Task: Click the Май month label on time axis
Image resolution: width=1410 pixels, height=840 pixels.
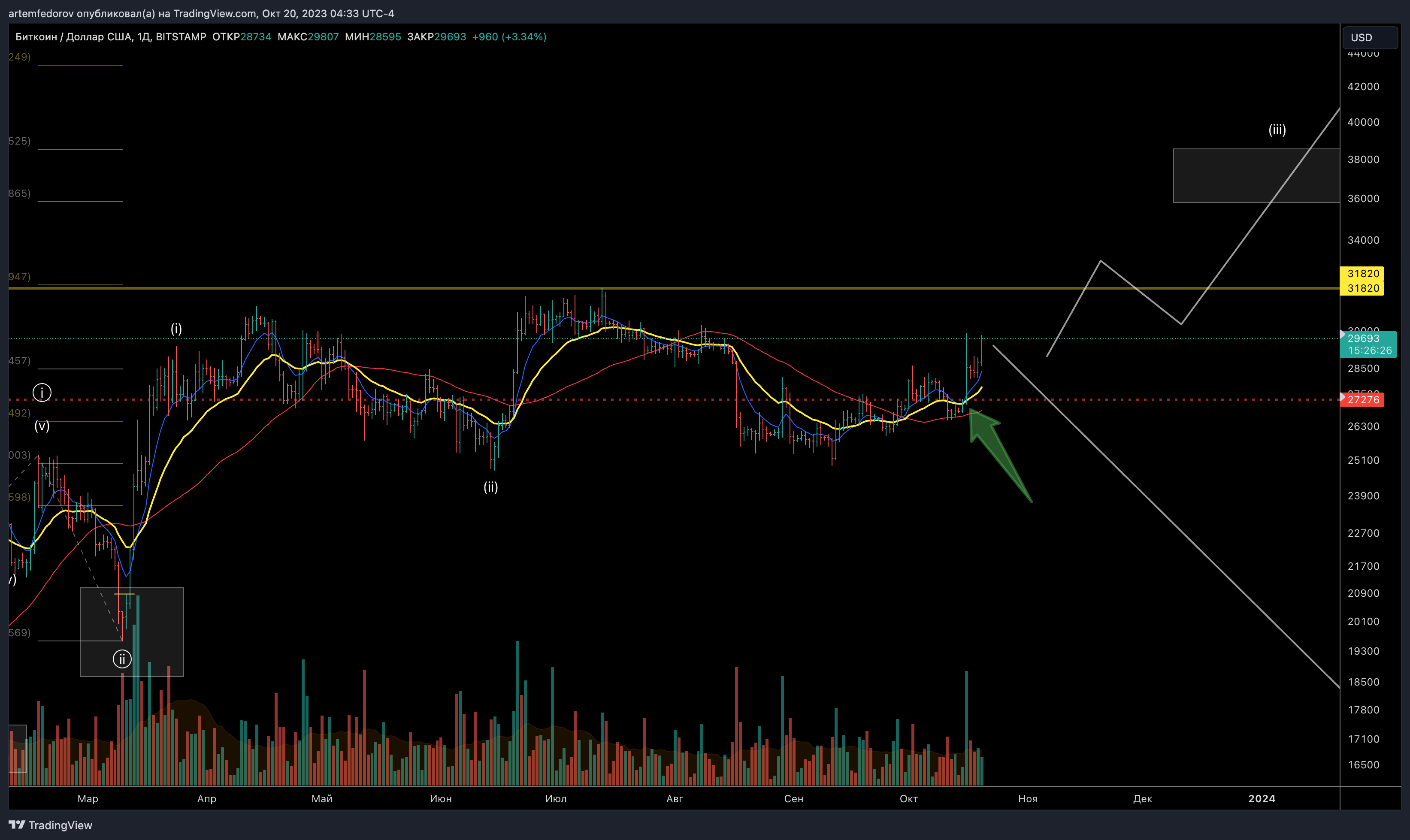Action: pyautogui.click(x=322, y=798)
